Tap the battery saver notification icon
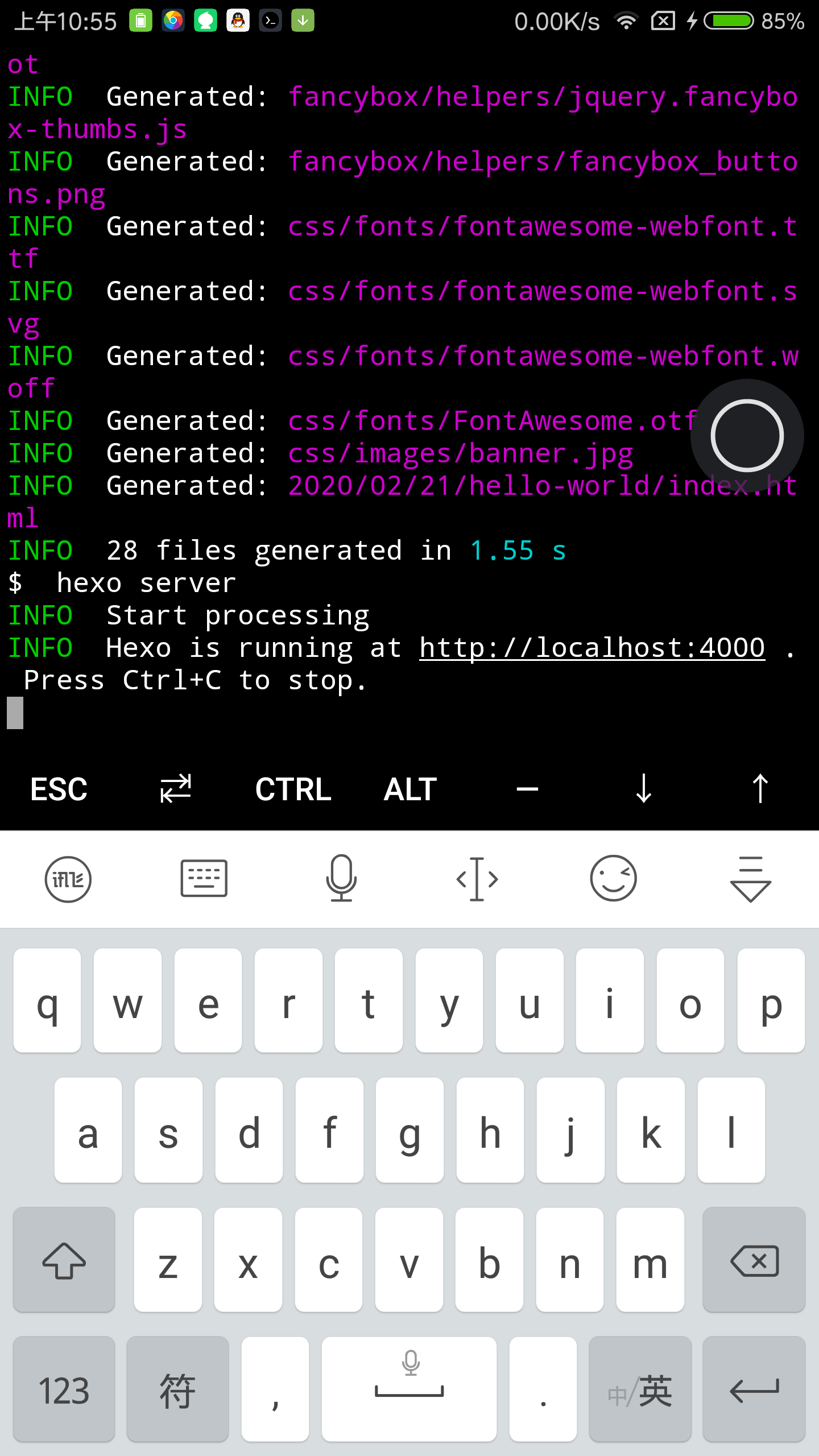The width and height of the screenshot is (819, 1456). coord(140,21)
